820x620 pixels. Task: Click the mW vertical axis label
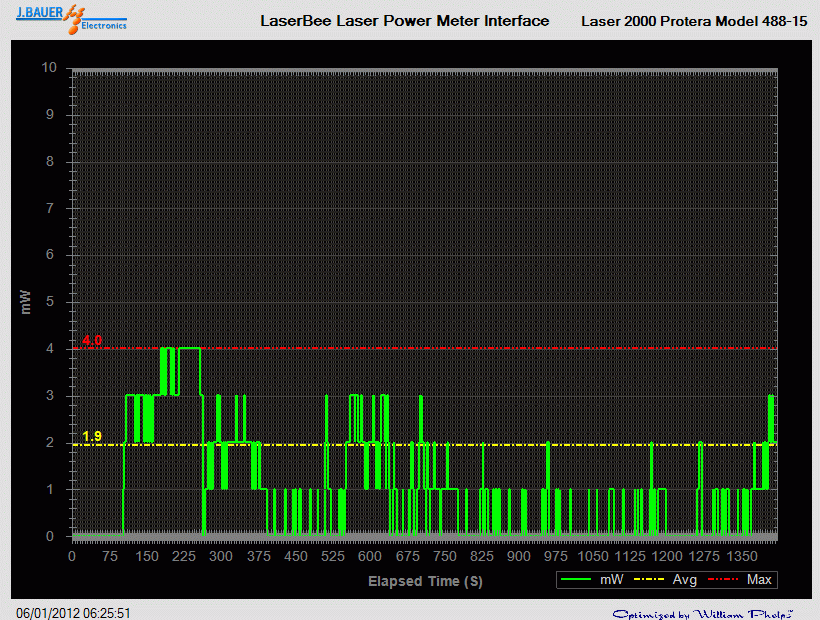[x=26, y=302]
